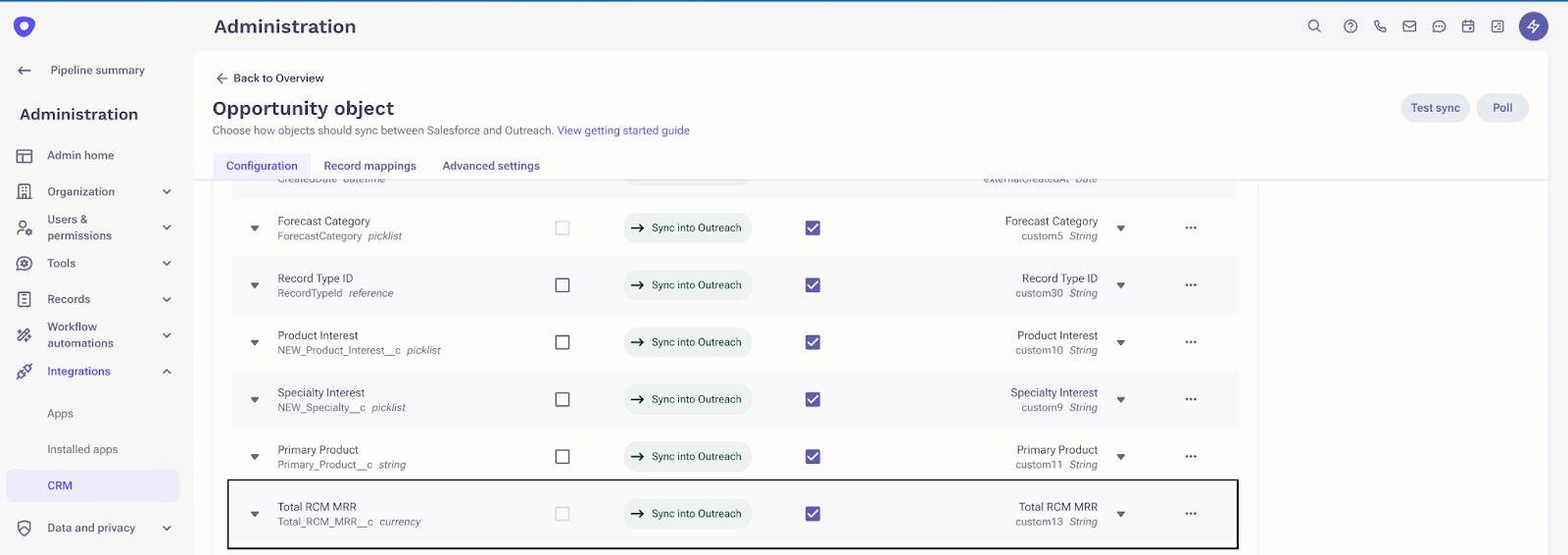Open more options for Record Type ID row
The width and height of the screenshot is (1568, 555).
tap(1191, 285)
